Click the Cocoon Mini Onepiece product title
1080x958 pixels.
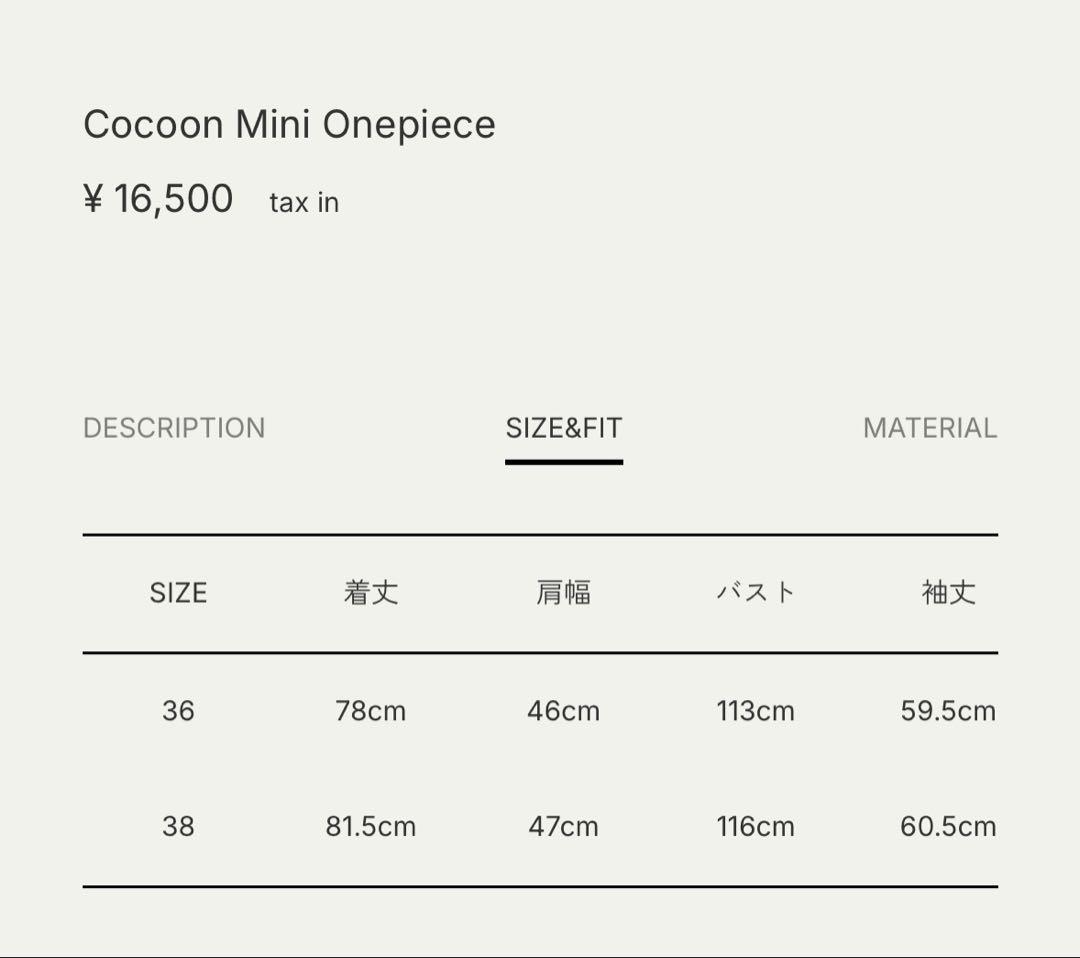pyautogui.click(x=290, y=124)
